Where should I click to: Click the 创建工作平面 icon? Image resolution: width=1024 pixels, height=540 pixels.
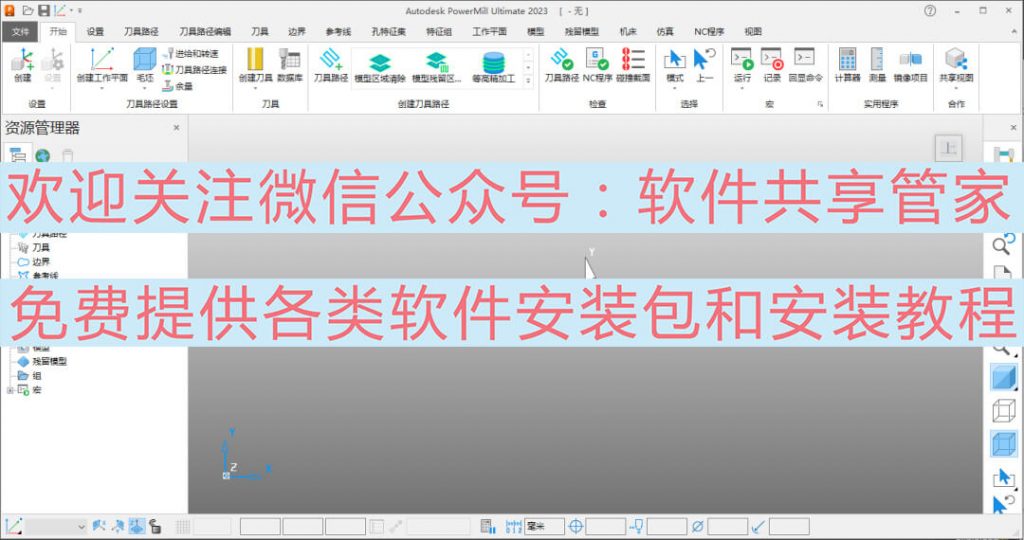[102, 61]
